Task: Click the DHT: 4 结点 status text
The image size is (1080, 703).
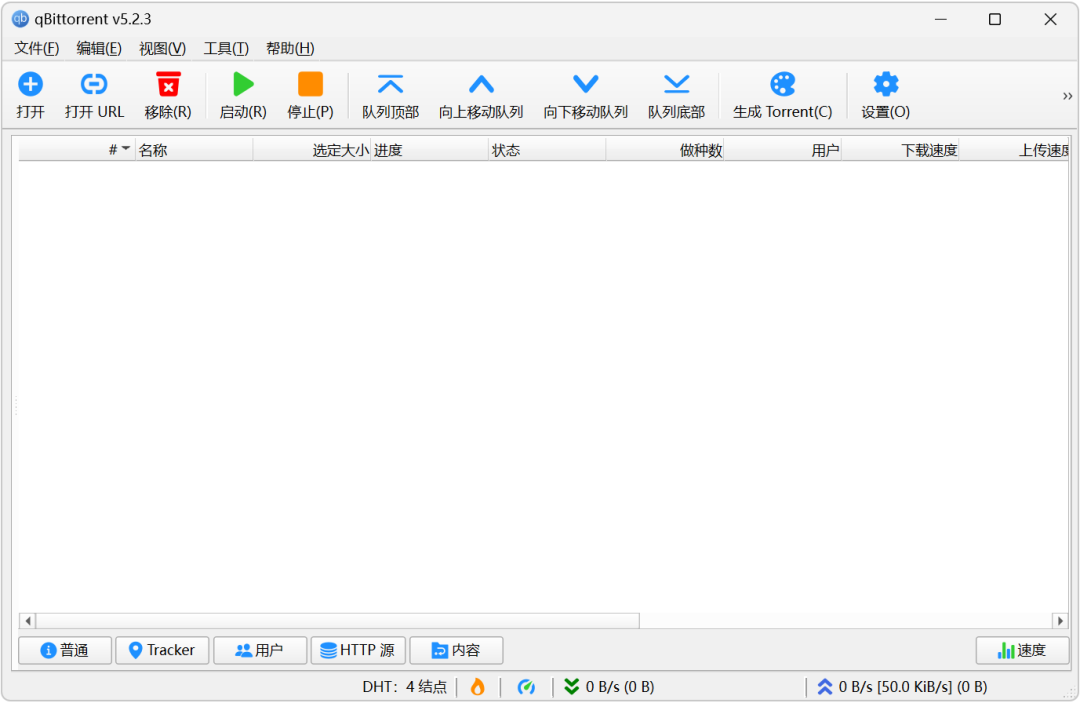Action: [x=404, y=686]
